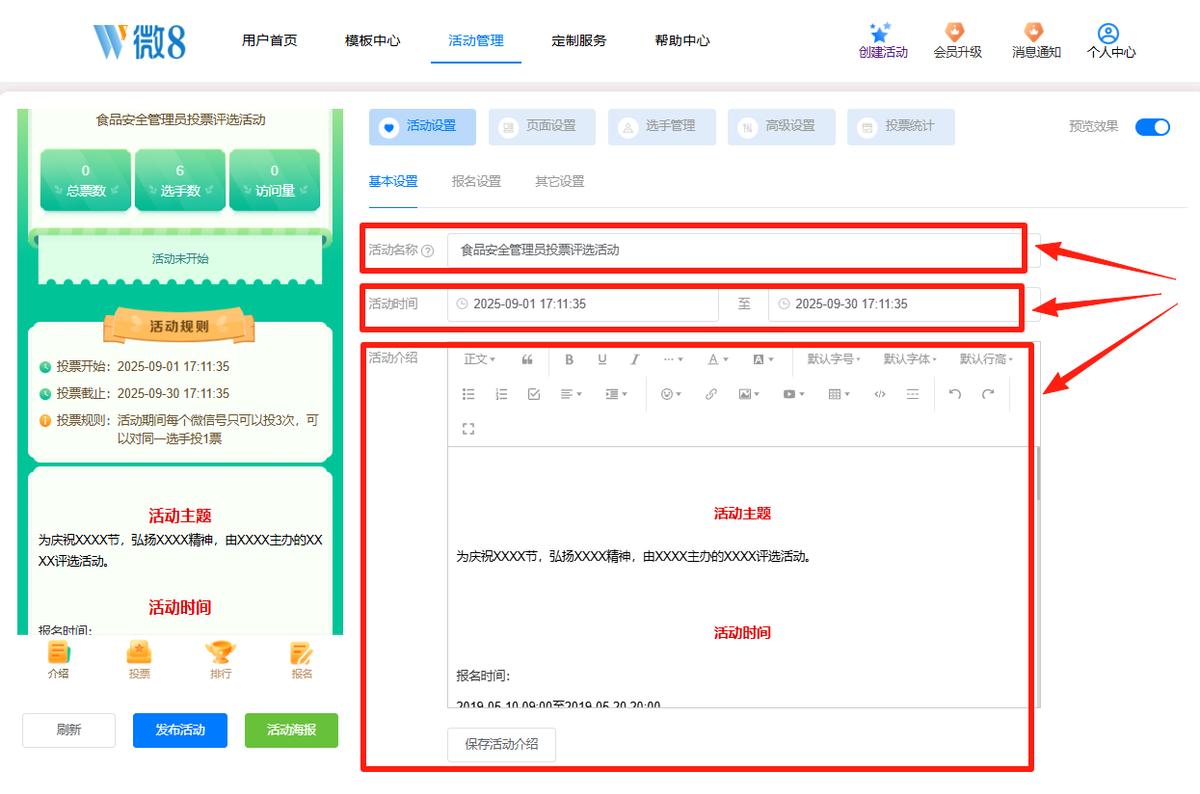
Task: Expand the 默认字体 font family dropdown
Action: (910, 359)
